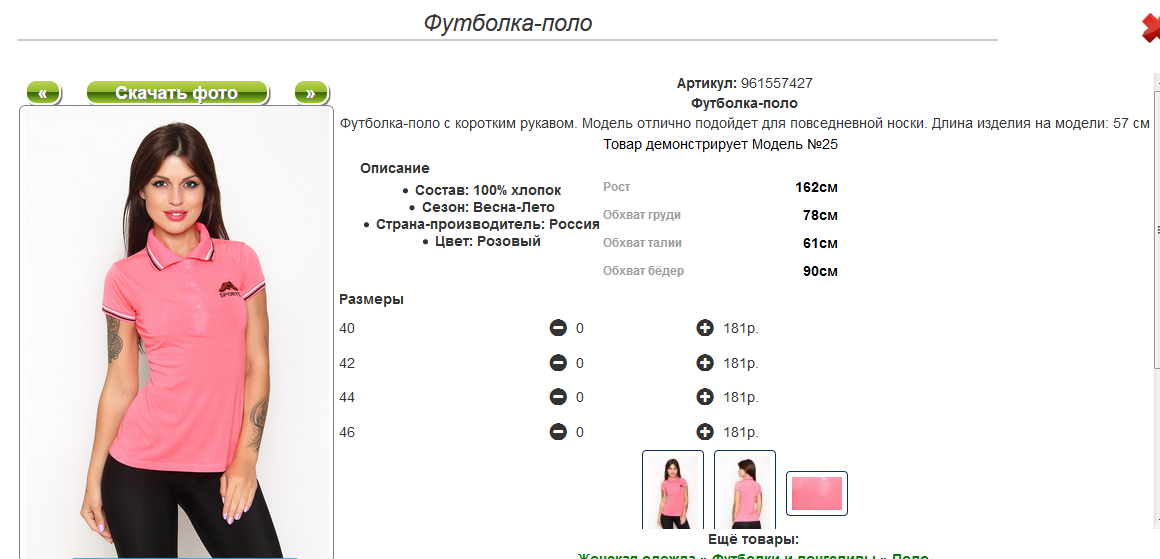1160x559 pixels.
Task: Click the Скачать фото button
Action: [177, 93]
